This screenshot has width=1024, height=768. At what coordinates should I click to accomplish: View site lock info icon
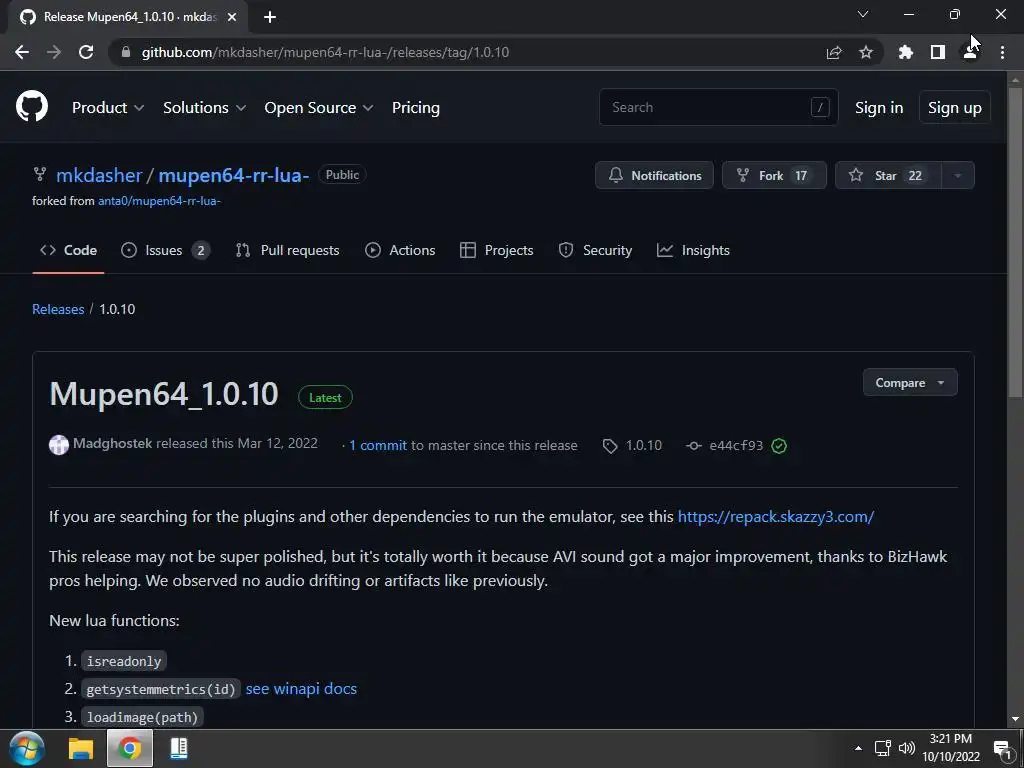(x=126, y=52)
